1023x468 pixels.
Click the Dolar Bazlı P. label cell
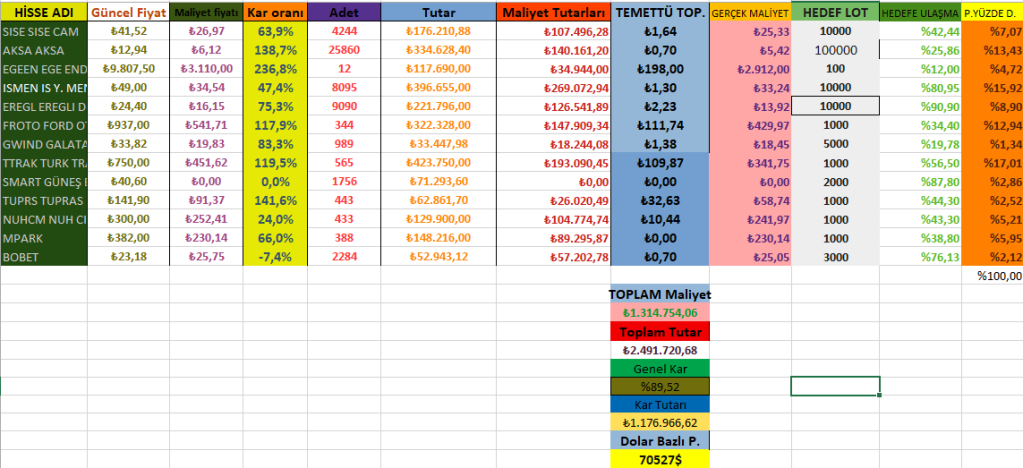tap(660, 441)
